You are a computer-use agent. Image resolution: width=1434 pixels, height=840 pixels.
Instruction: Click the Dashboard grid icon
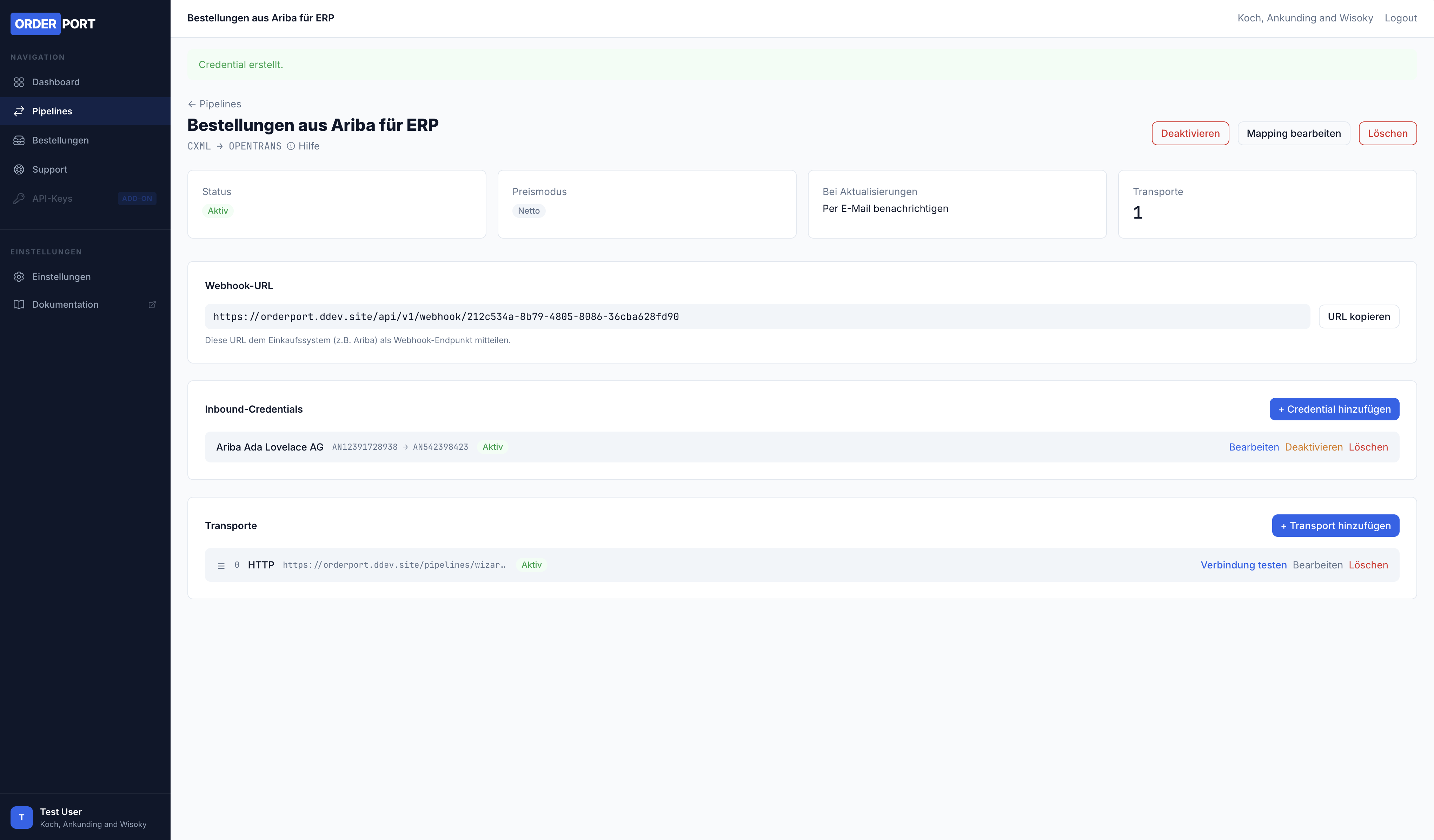click(x=19, y=82)
